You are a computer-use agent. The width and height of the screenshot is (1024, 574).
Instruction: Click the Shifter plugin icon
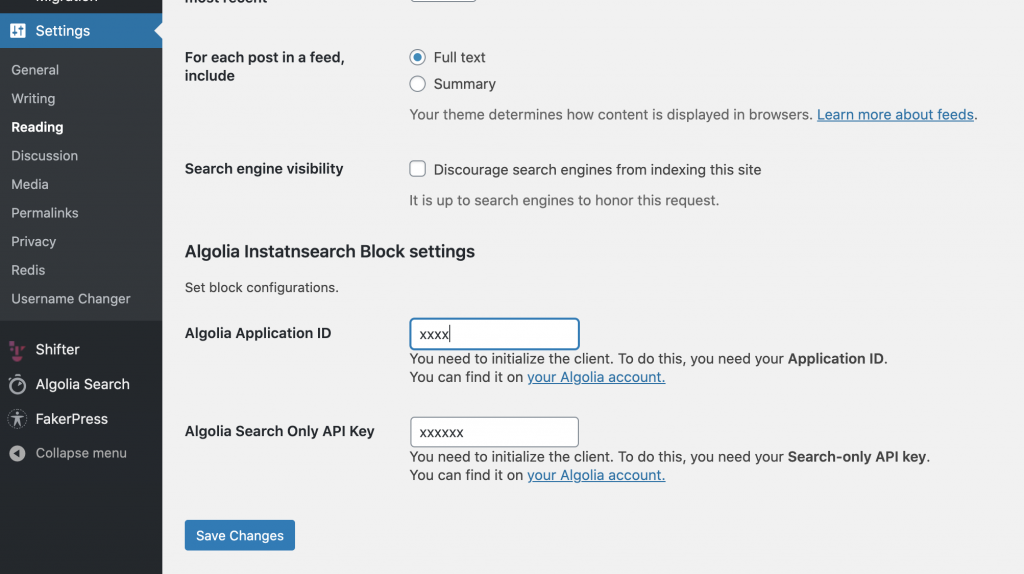[x=18, y=350]
